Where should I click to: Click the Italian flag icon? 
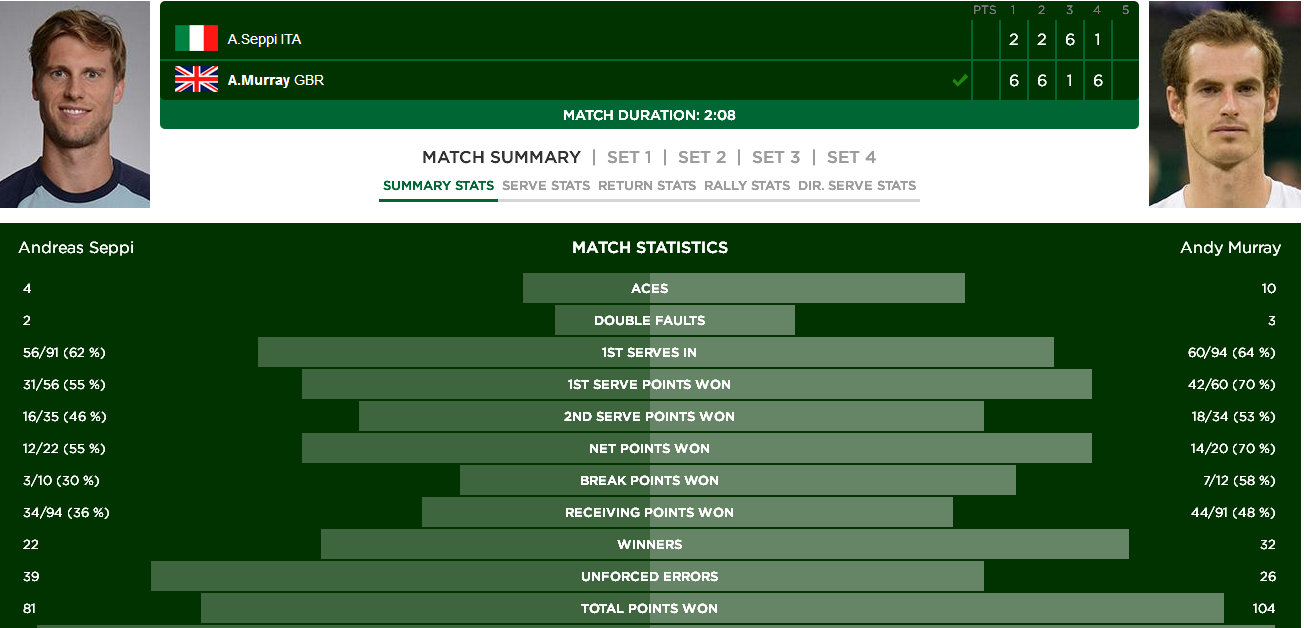[196, 39]
